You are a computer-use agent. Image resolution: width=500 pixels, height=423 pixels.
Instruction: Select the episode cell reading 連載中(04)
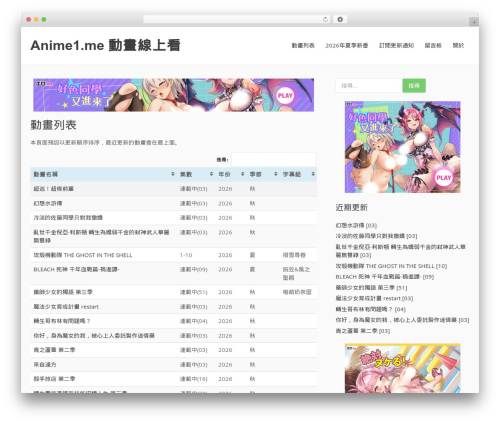tap(194, 321)
